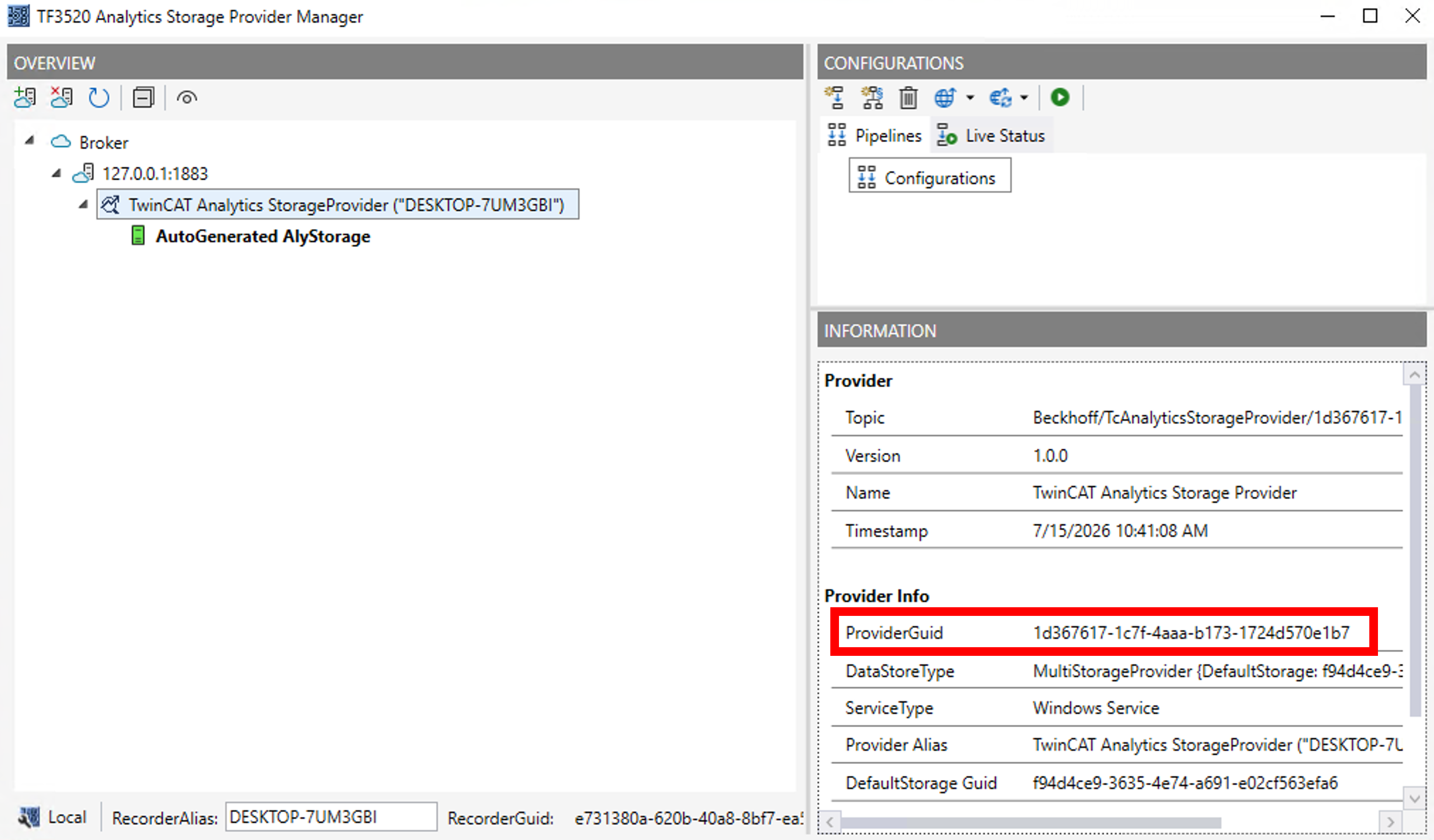Click the server cloud icon beside 127.0.0.1:1883

83,173
